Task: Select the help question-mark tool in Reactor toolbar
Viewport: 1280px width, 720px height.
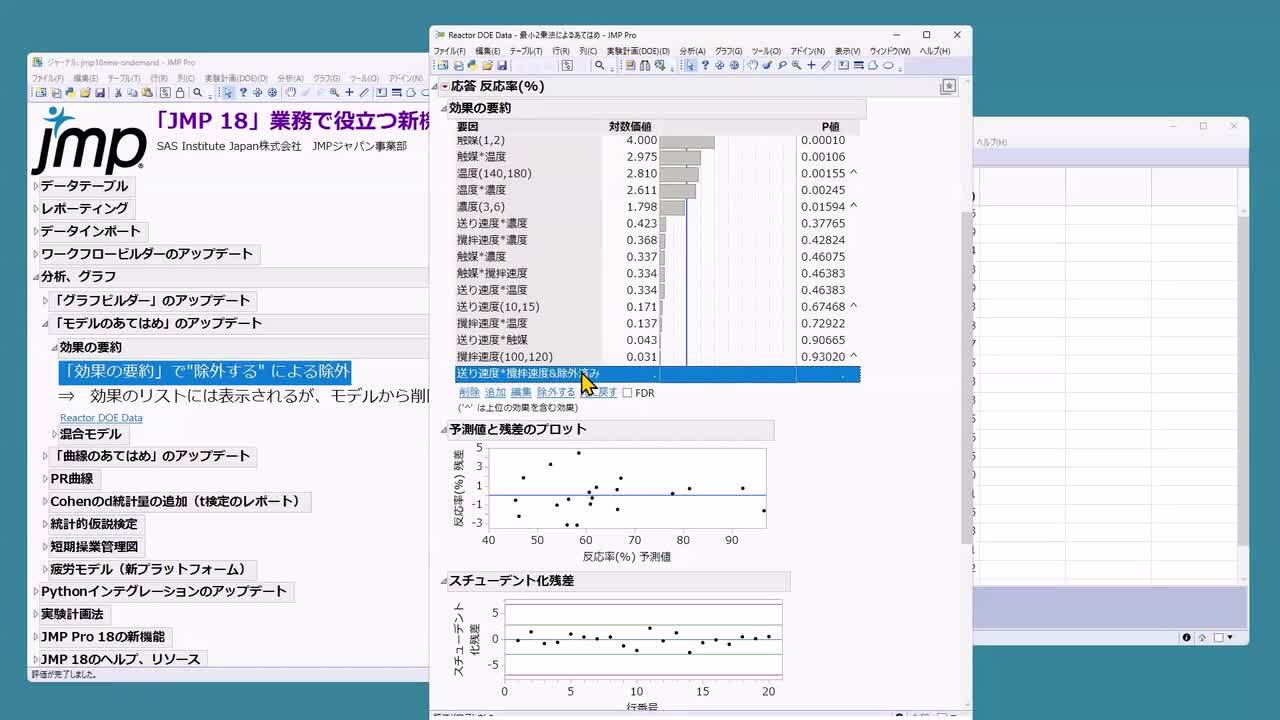Action: 705,66
